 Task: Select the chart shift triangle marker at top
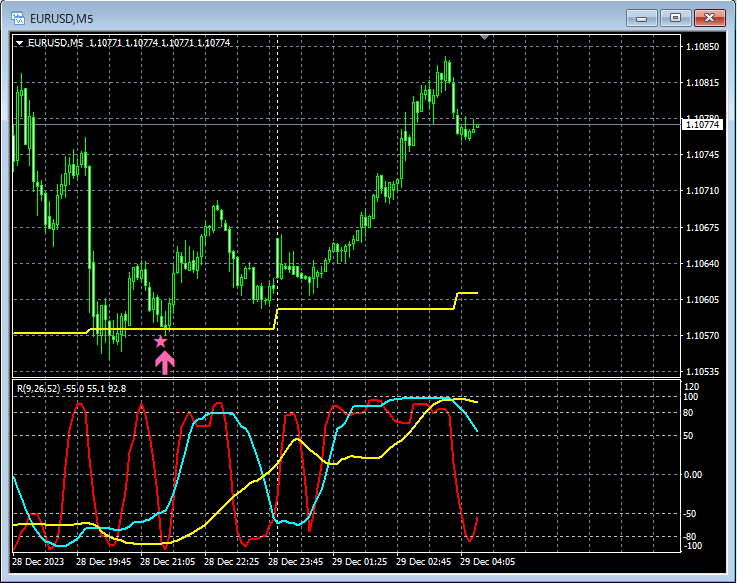(484, 37)
